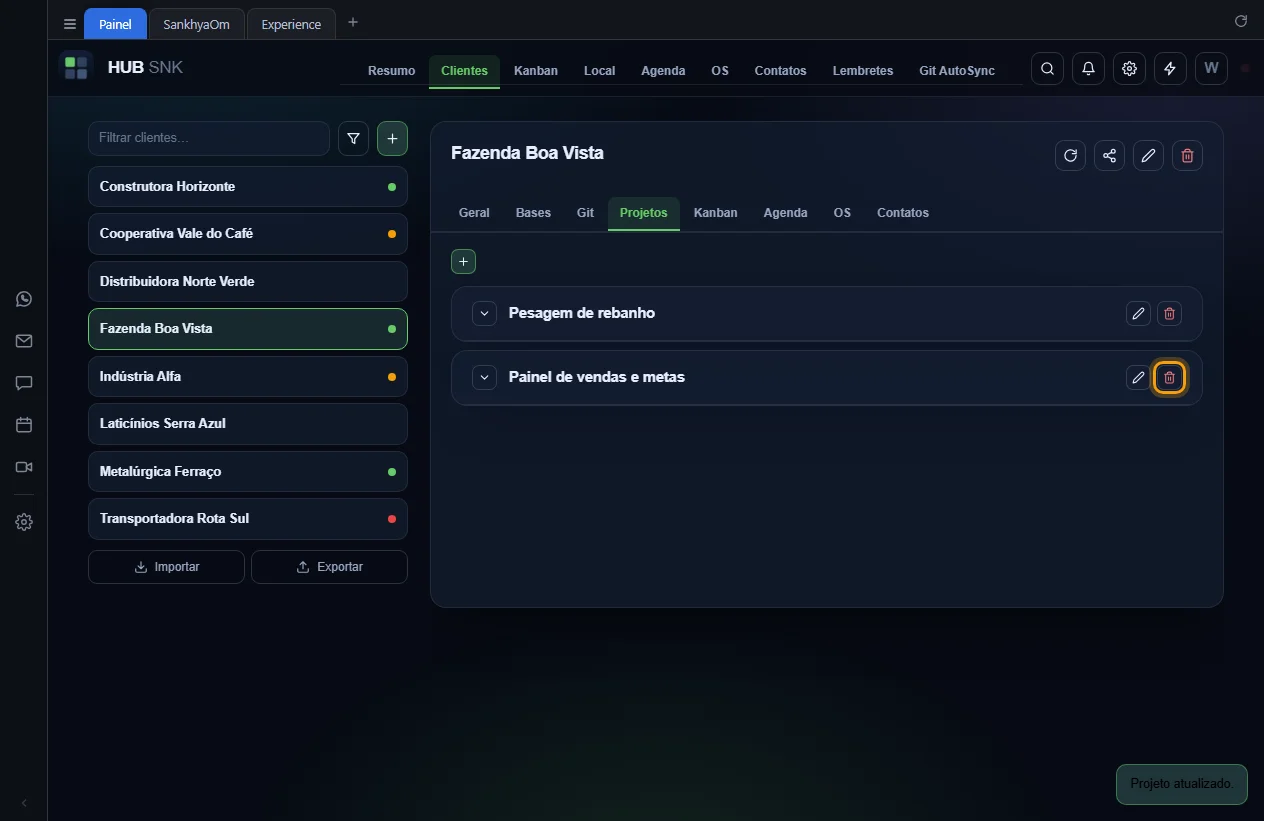
Task: Focus the Filtrar clientes search field
Action: (x=209, y=138)
